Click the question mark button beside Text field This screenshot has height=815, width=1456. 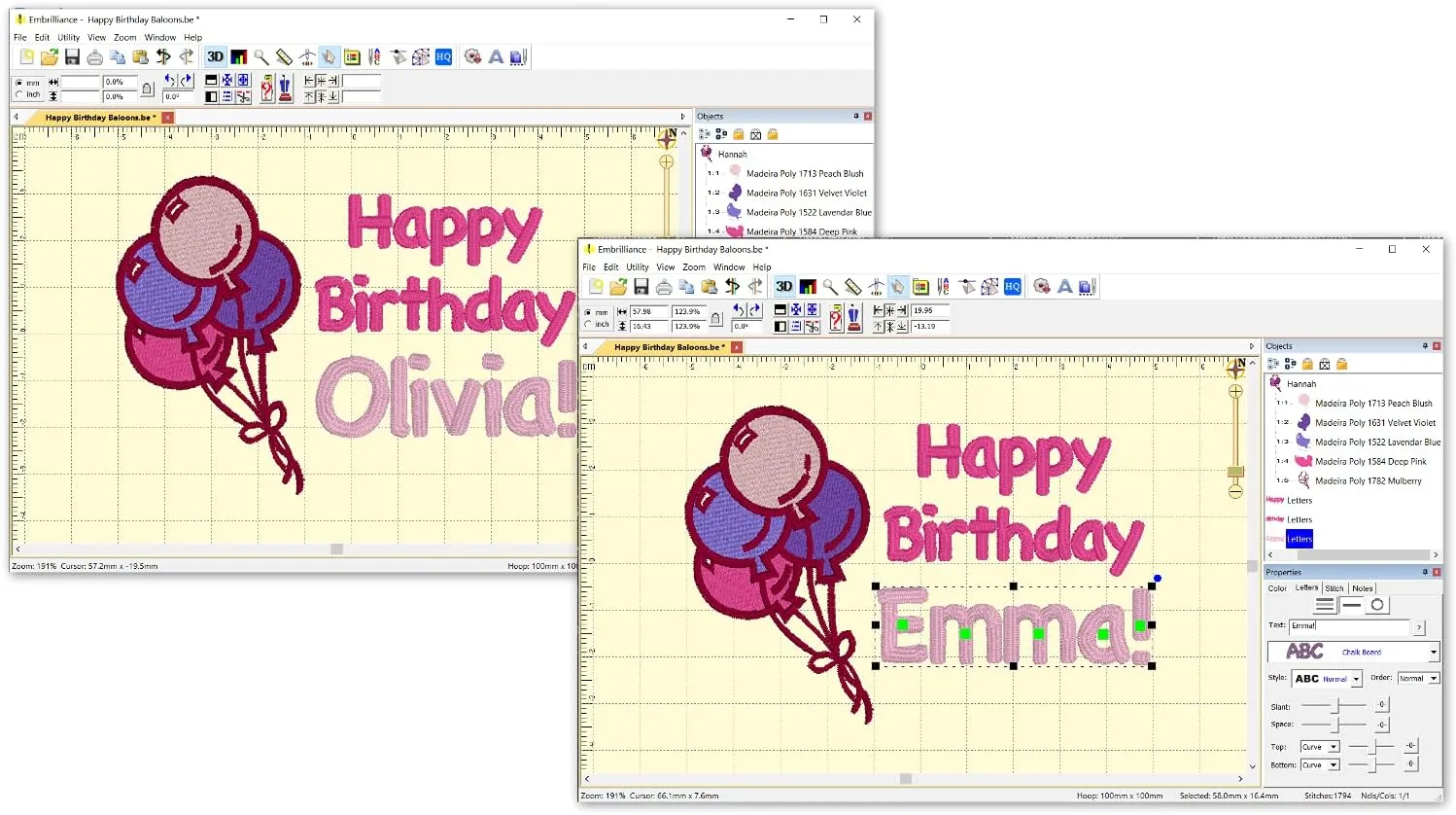[1419, 627]
